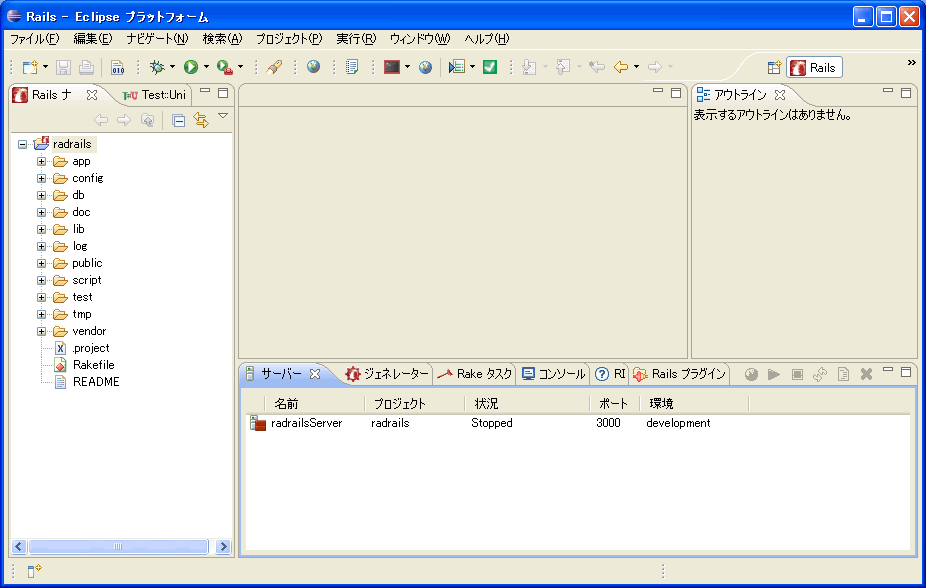Viewport: 926px width, 588px height.
Task: Expand the app folder
Action: pyautogui.click(x=41, y=161)
